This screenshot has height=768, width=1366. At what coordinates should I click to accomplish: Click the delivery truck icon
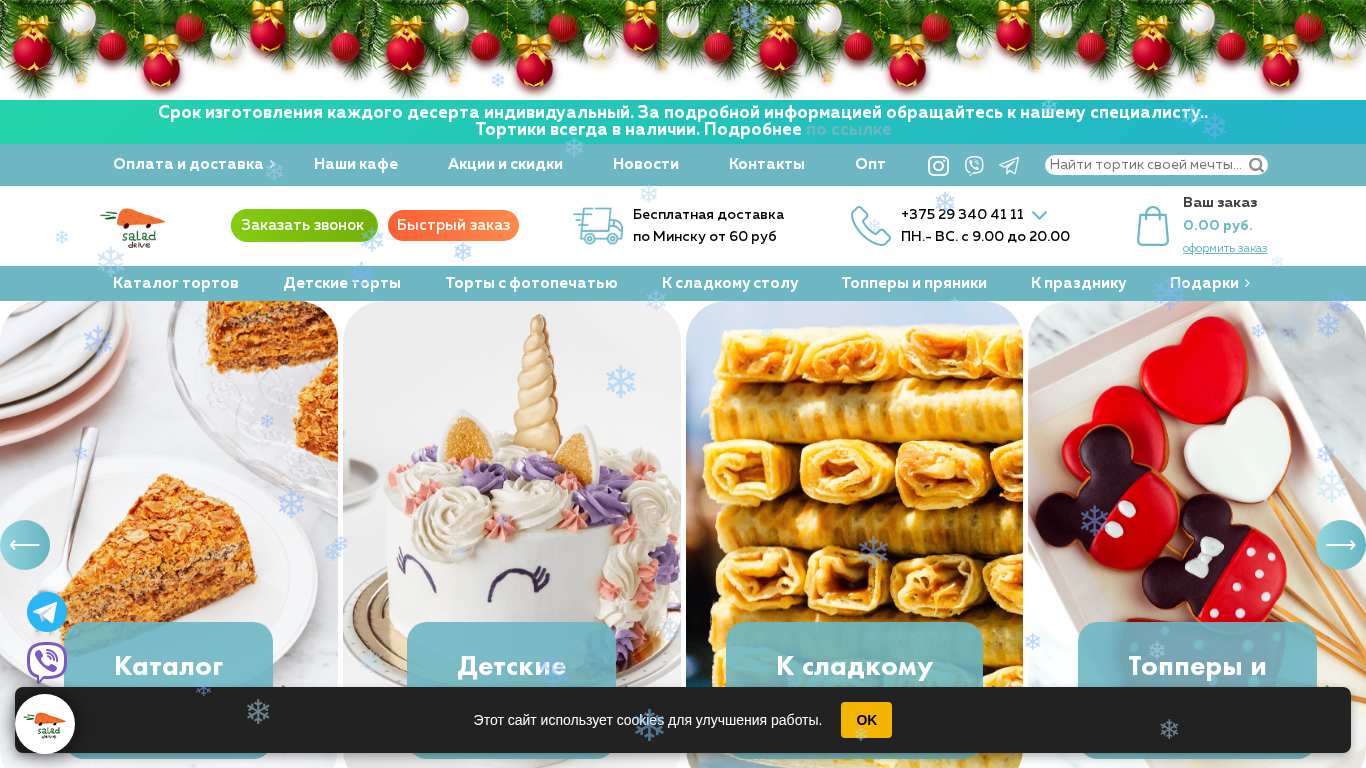click(x=598, y=226)
